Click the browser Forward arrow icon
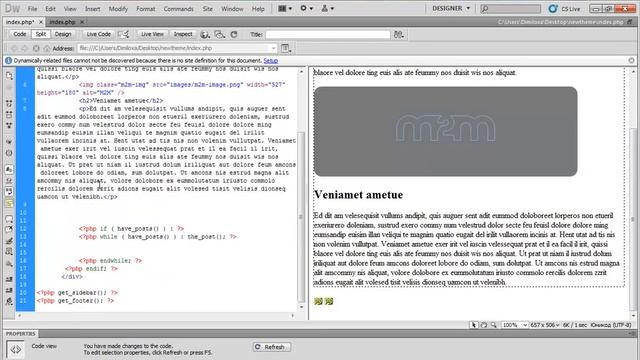Screen dimensions: 640x360 [25, 48]
